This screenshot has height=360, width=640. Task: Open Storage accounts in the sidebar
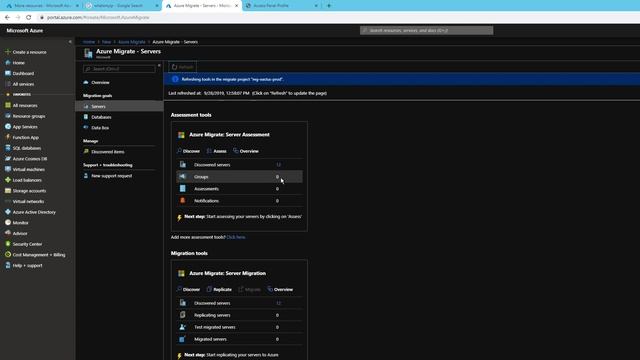coord(29,191)
